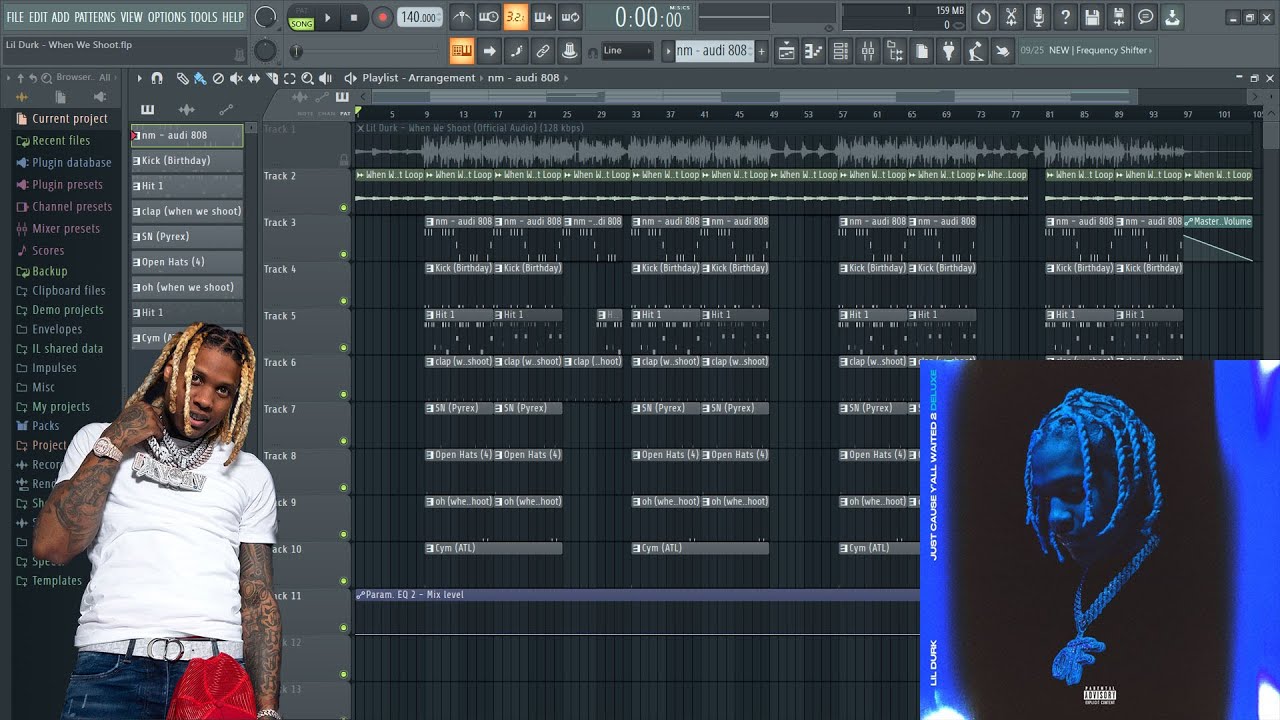Enable the overdub record-to-pattern button
Viewport: 1280px width, 720px height.
click(x=542, y=17)
